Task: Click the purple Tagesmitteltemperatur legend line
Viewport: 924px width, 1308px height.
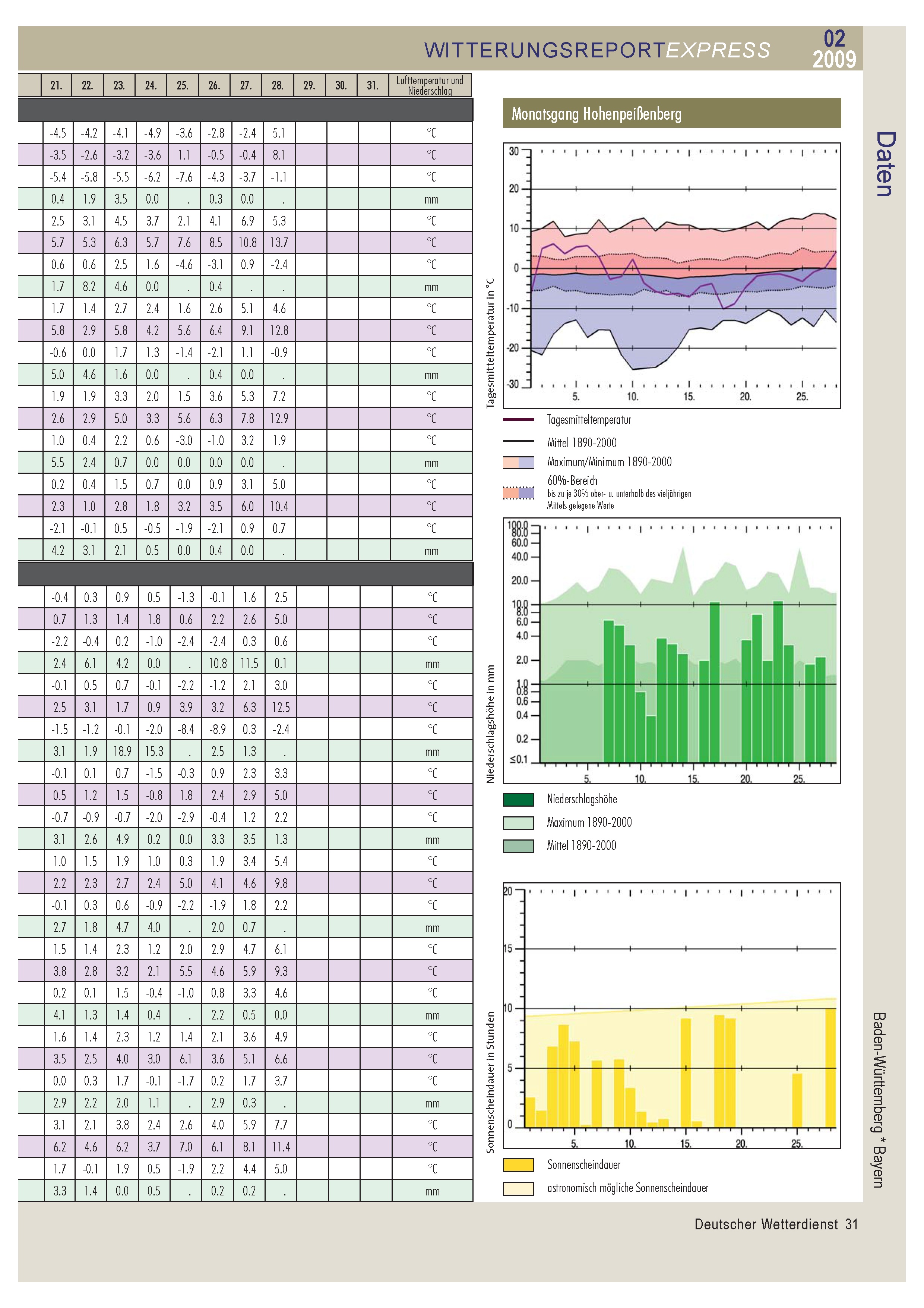Action: point(518,420)
